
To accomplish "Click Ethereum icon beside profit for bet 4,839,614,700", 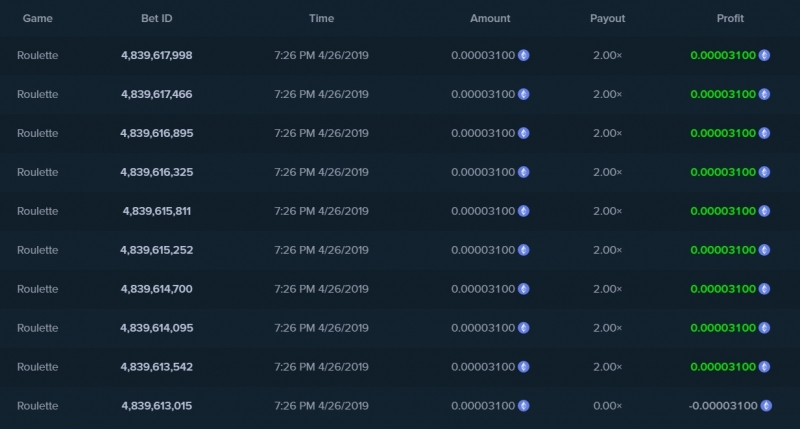I will (764, 289).
